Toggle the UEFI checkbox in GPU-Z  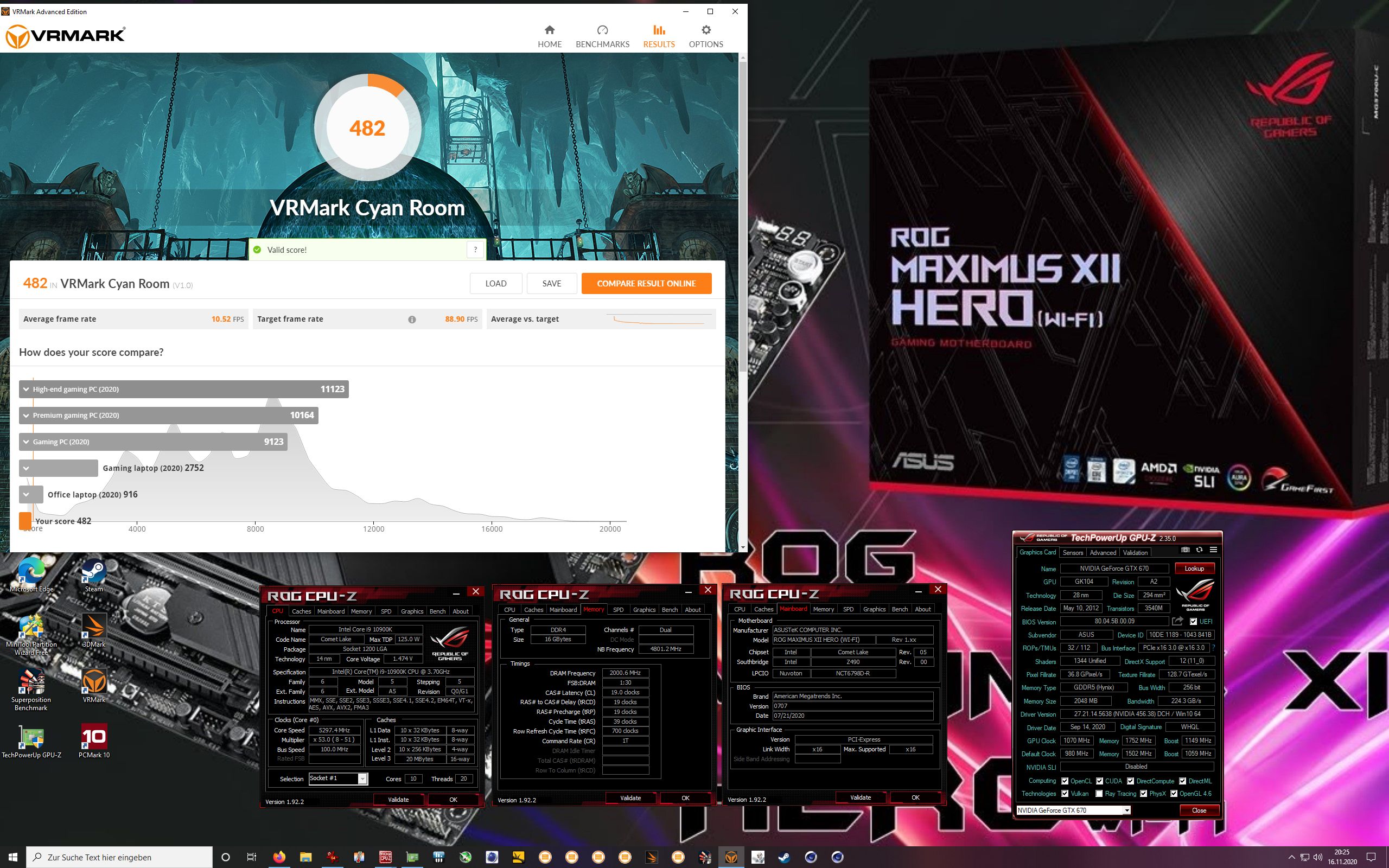point(1193,622)
